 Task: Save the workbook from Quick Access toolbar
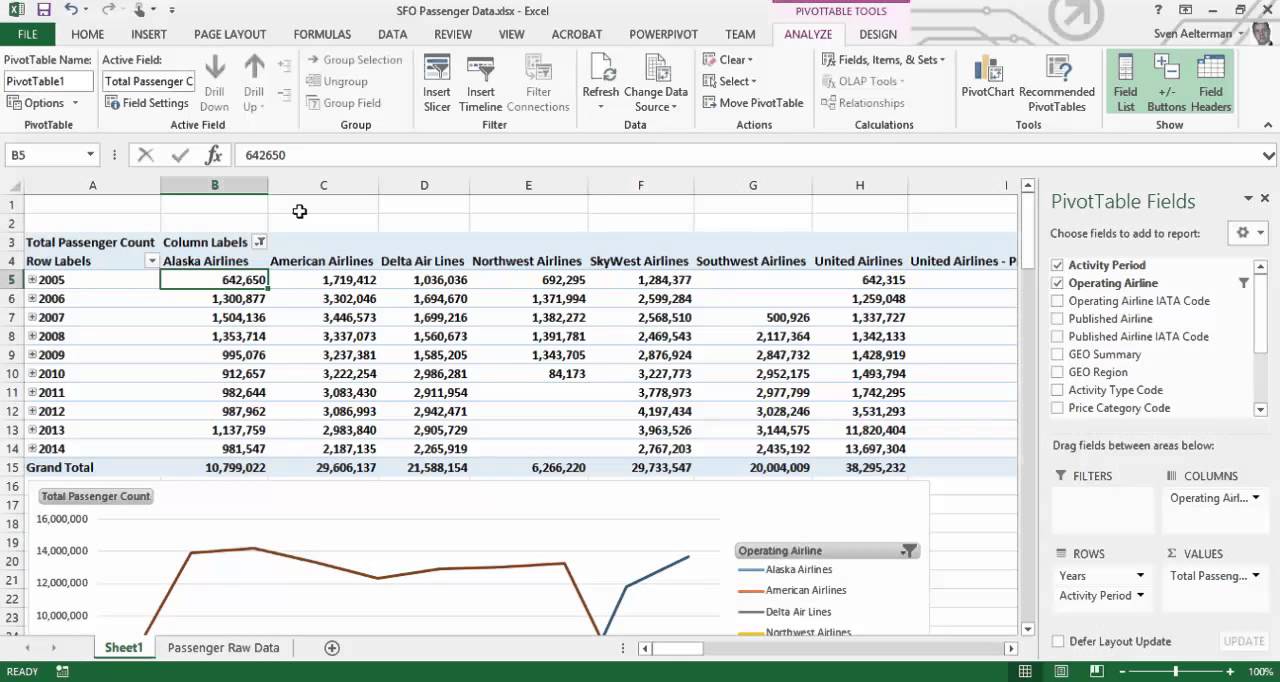click(43, 10)
